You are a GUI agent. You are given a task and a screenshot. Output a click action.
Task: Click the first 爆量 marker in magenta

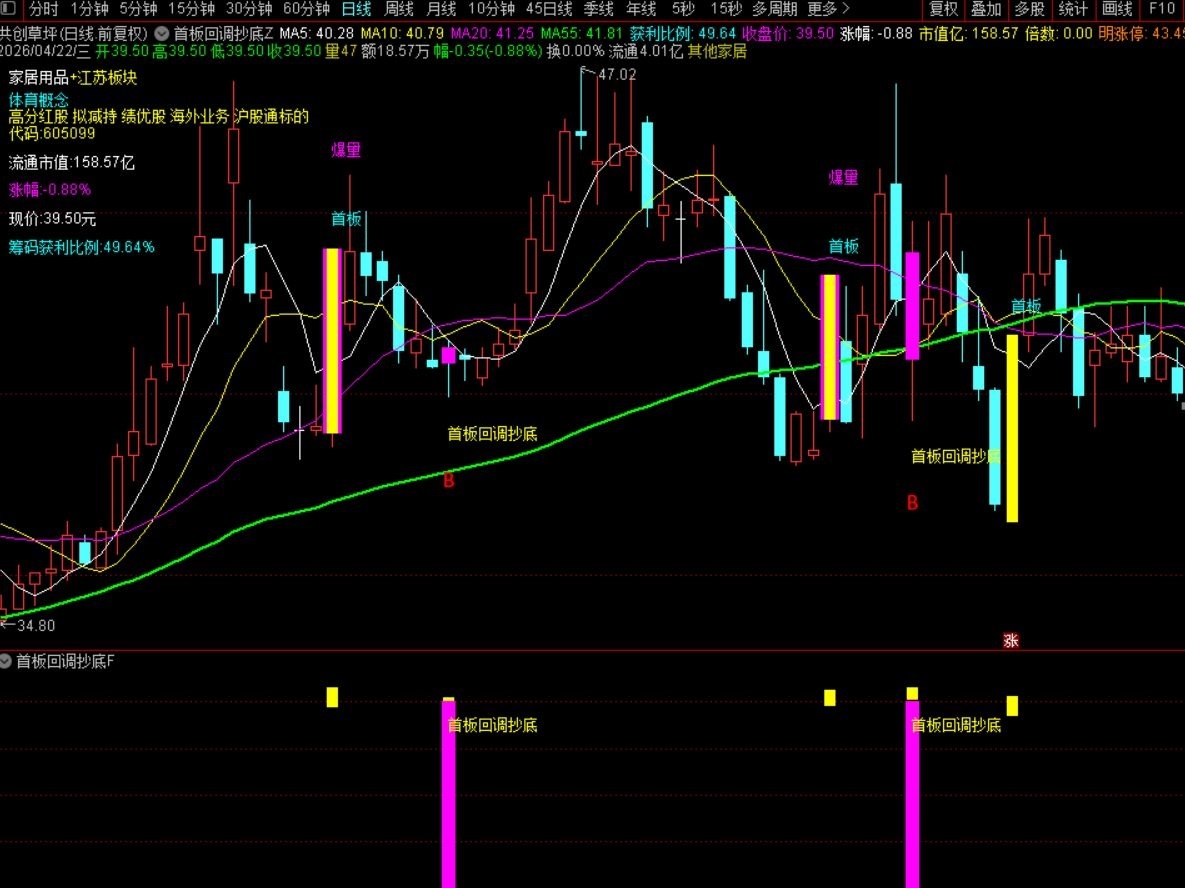coord(346,150)
